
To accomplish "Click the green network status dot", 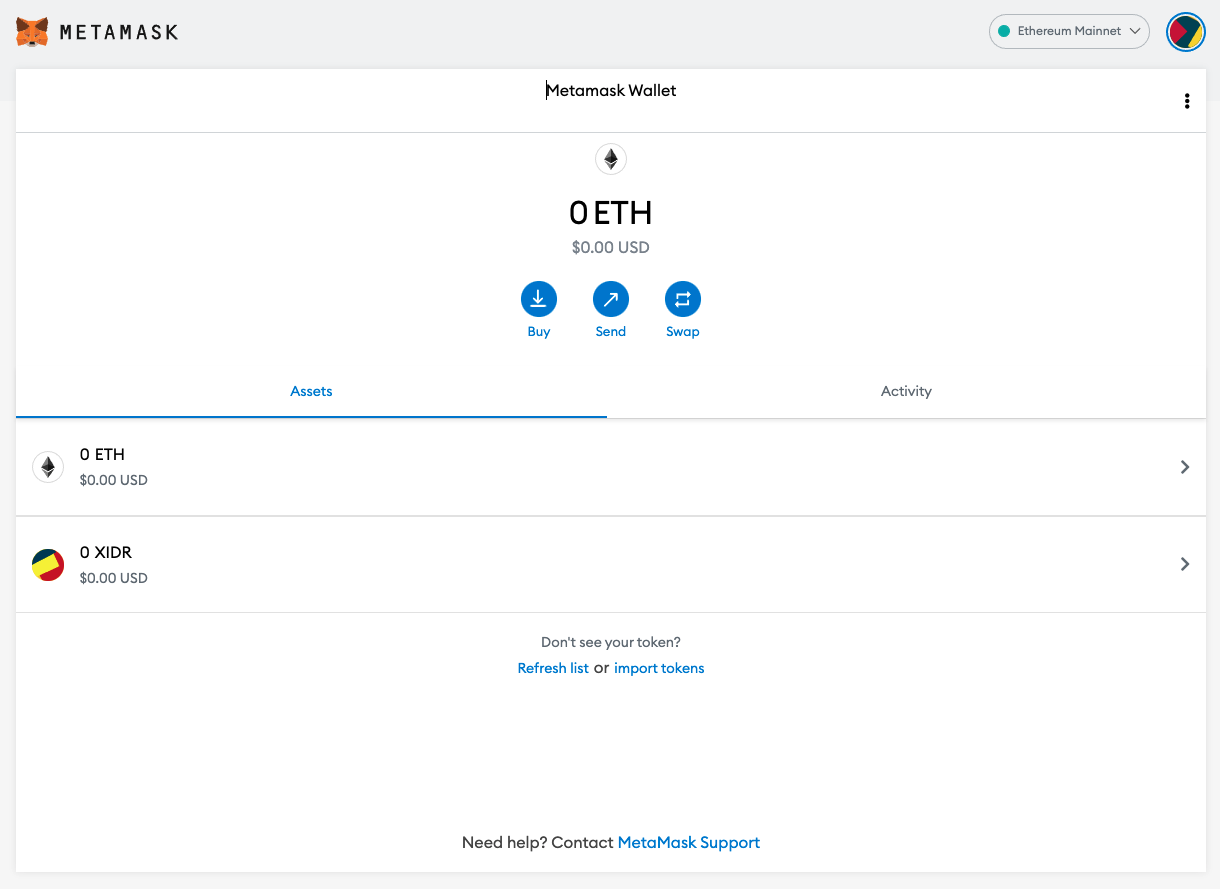I will (1004, 31).
